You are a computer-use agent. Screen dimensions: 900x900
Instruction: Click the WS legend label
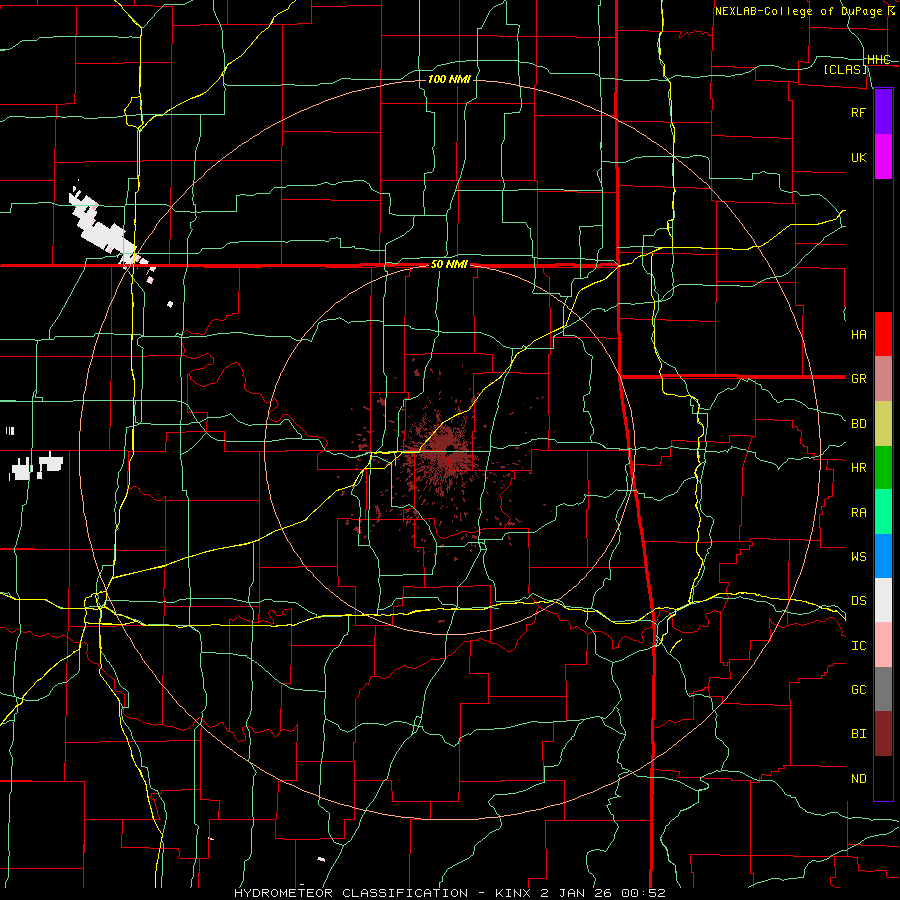pos(858,556)
